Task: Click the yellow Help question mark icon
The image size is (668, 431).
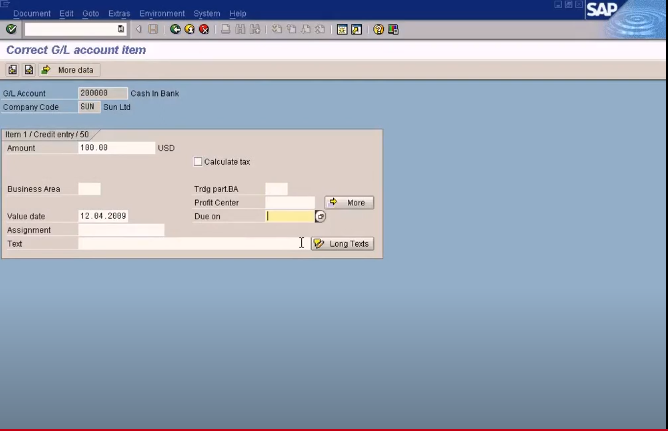Action: click(378, 29)
